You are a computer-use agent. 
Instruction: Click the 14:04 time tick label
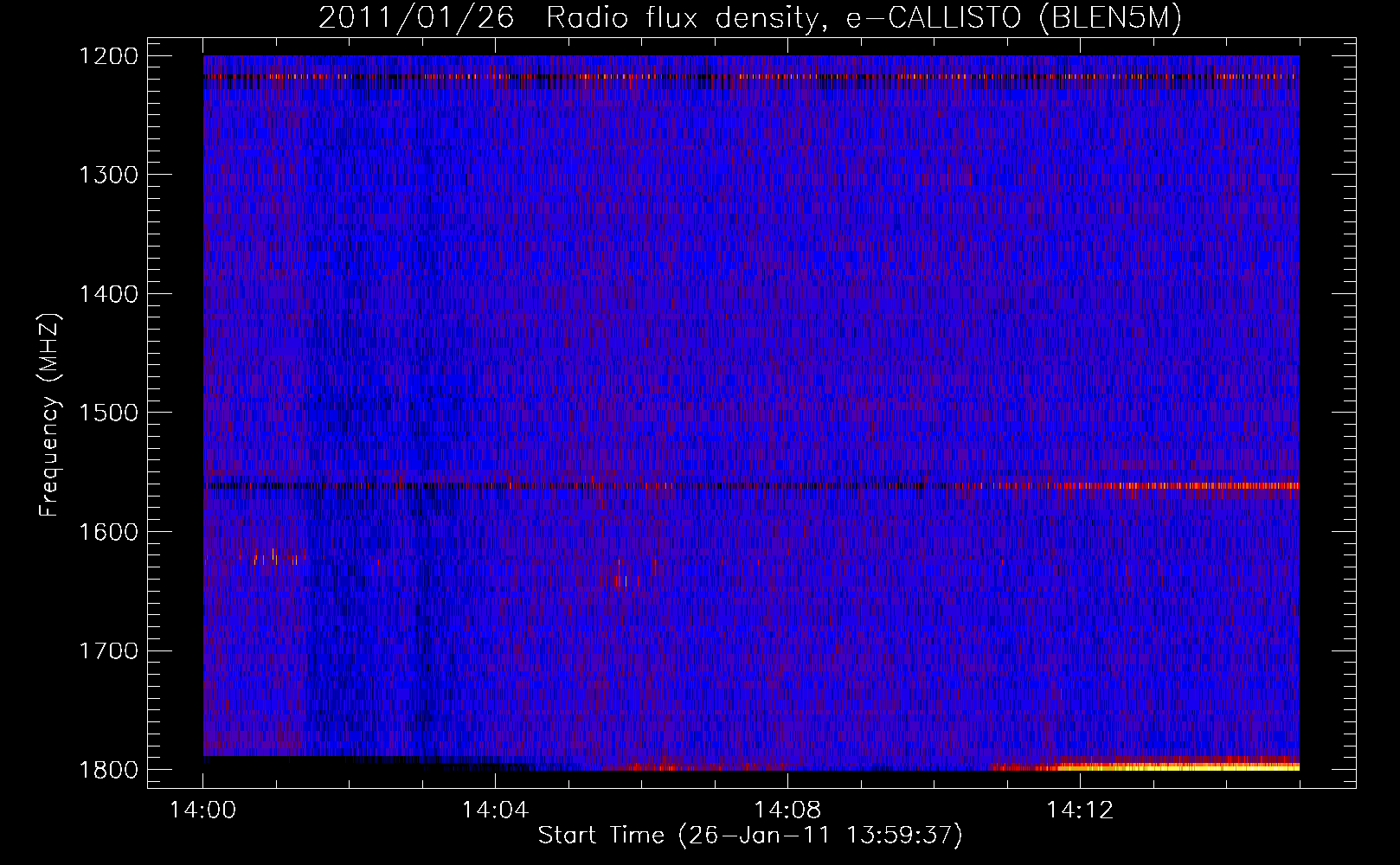click(495, 811)
